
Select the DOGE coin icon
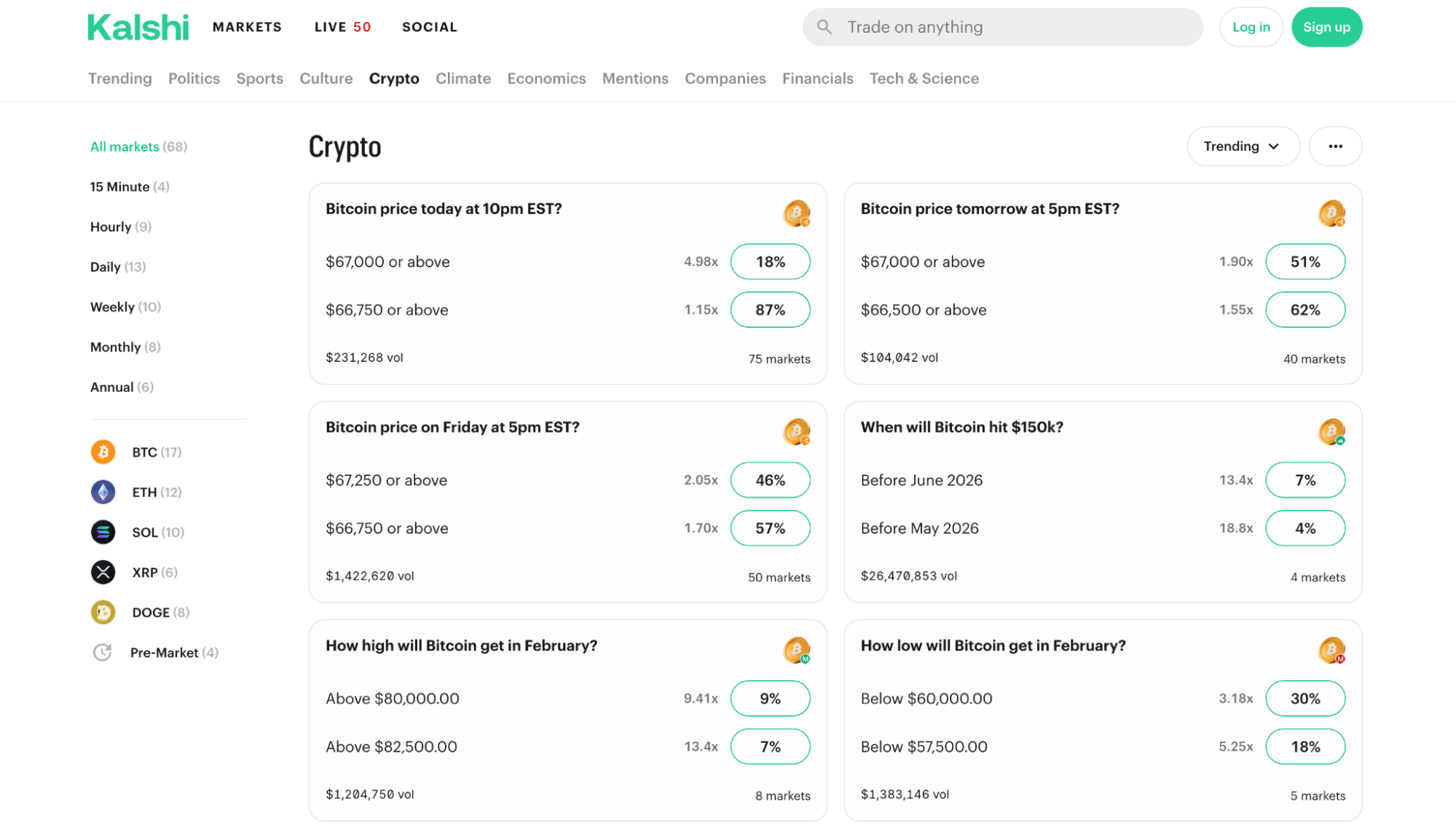(103, 613)
